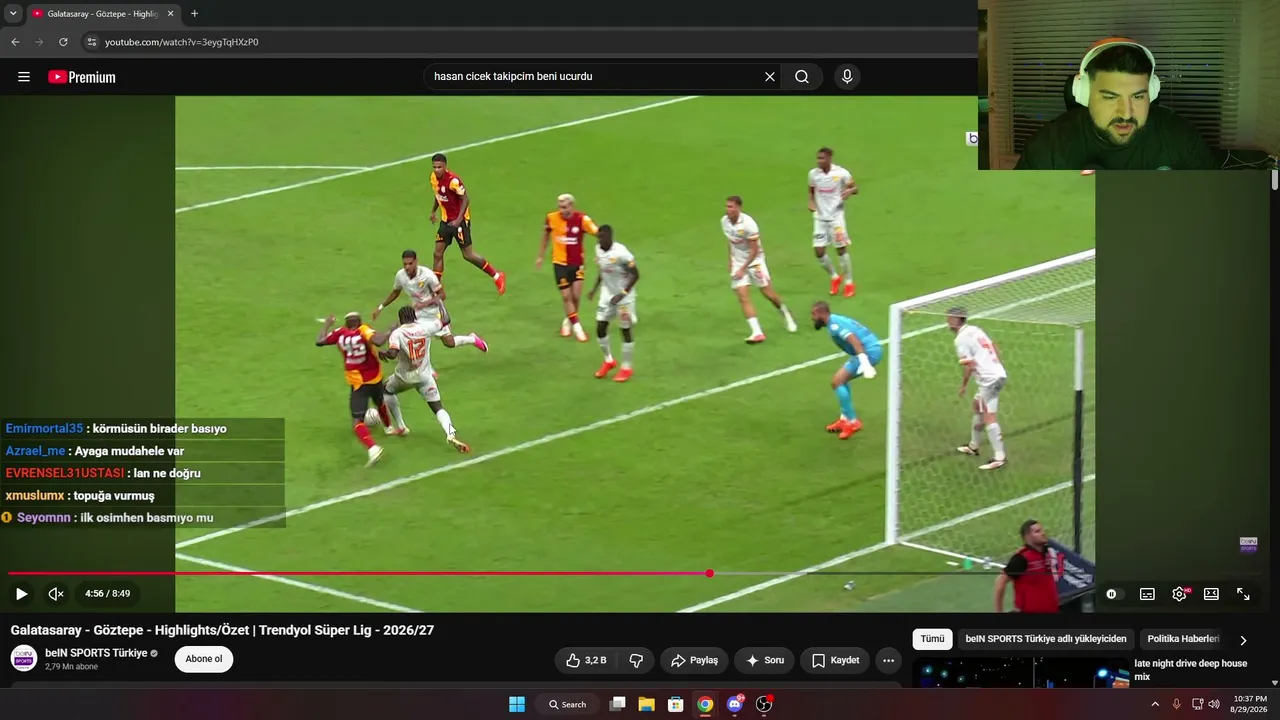
Task: Select the Tümü filter chip
Action: point(932,639)
